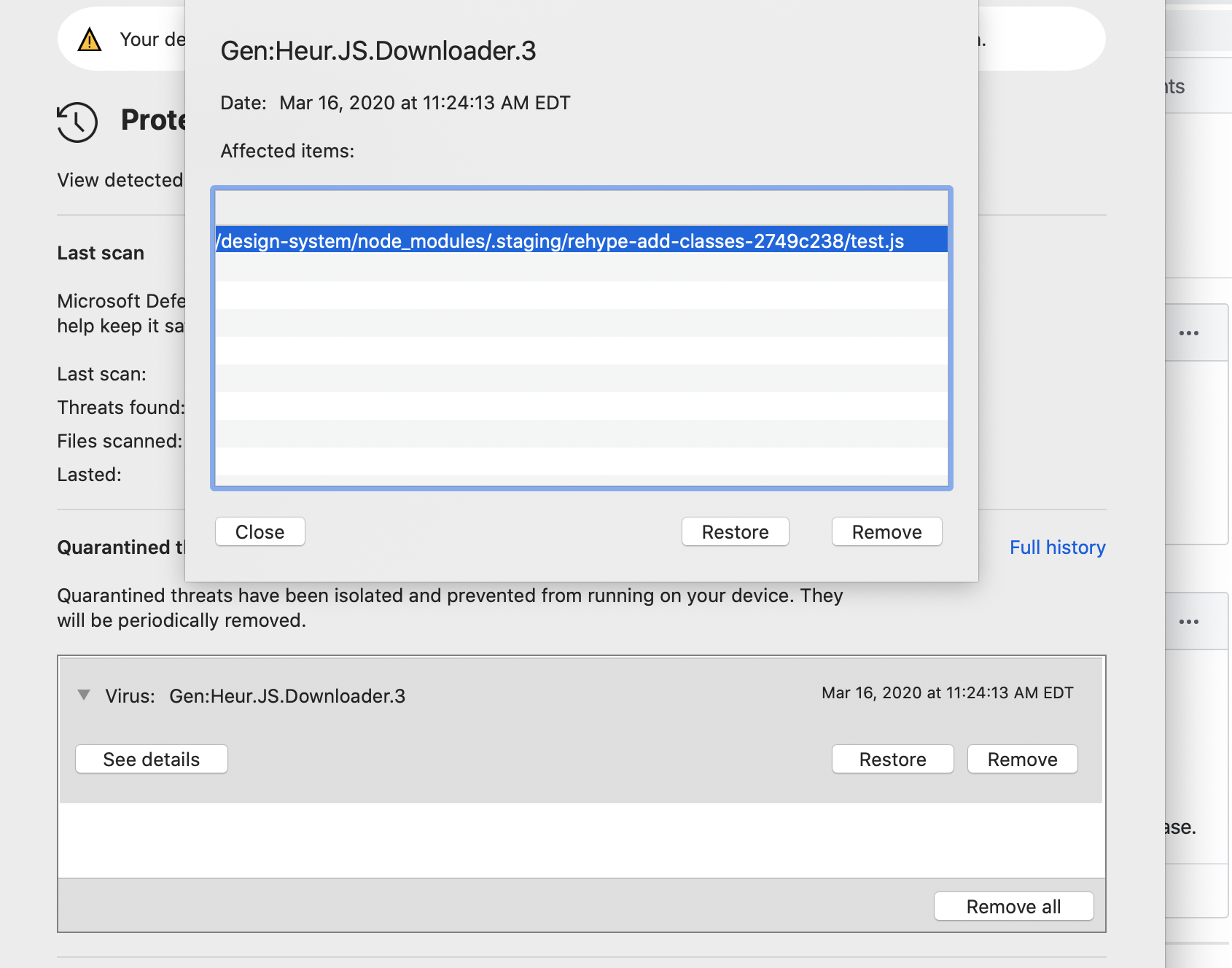Click the Last scan heading
1232x968 pixels.
tap(101, 253)
